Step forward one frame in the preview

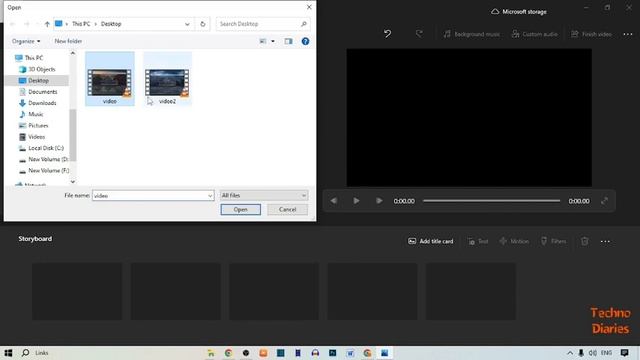coord(379,201)
